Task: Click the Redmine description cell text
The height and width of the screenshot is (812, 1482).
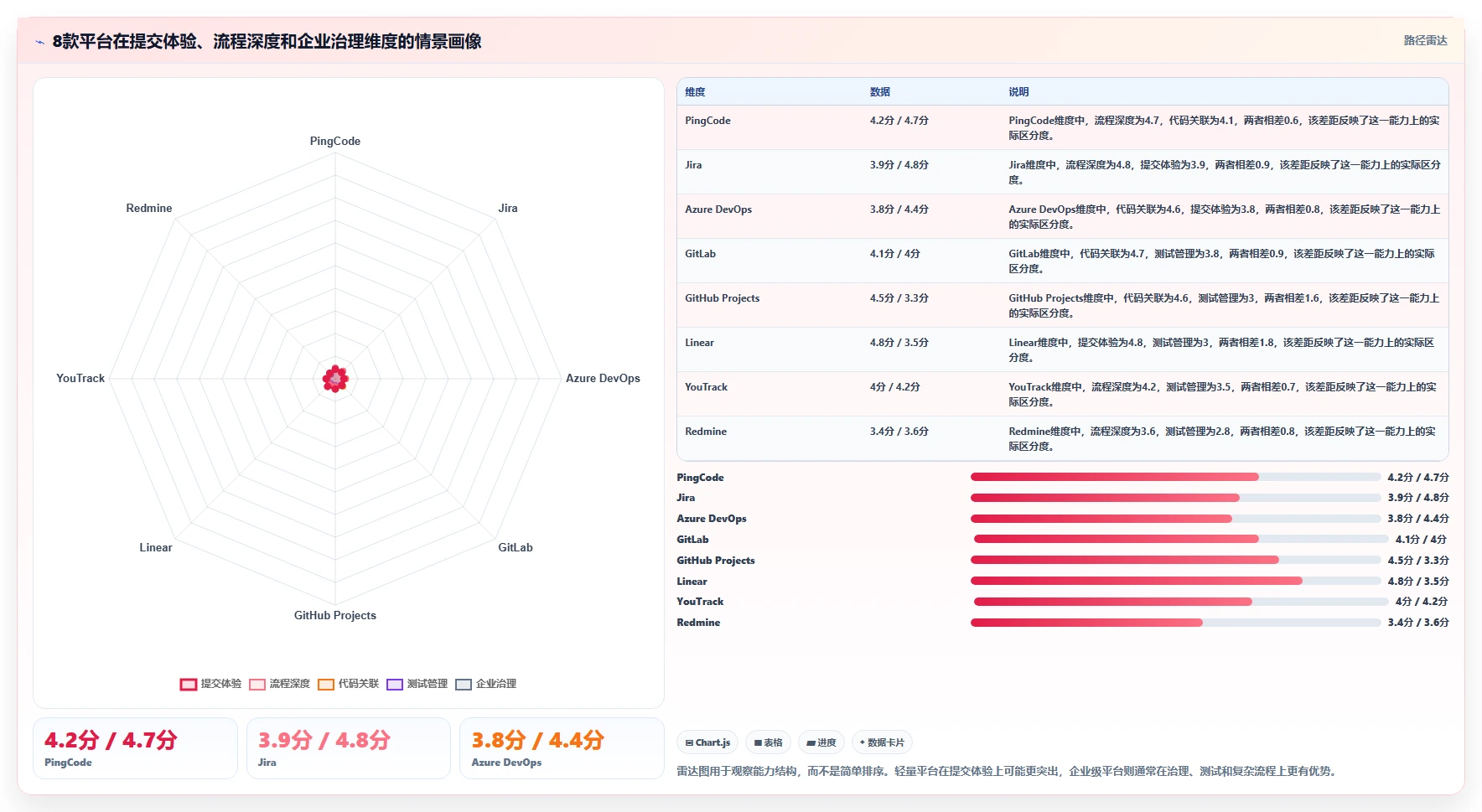Action: (x=1222, y=439)
